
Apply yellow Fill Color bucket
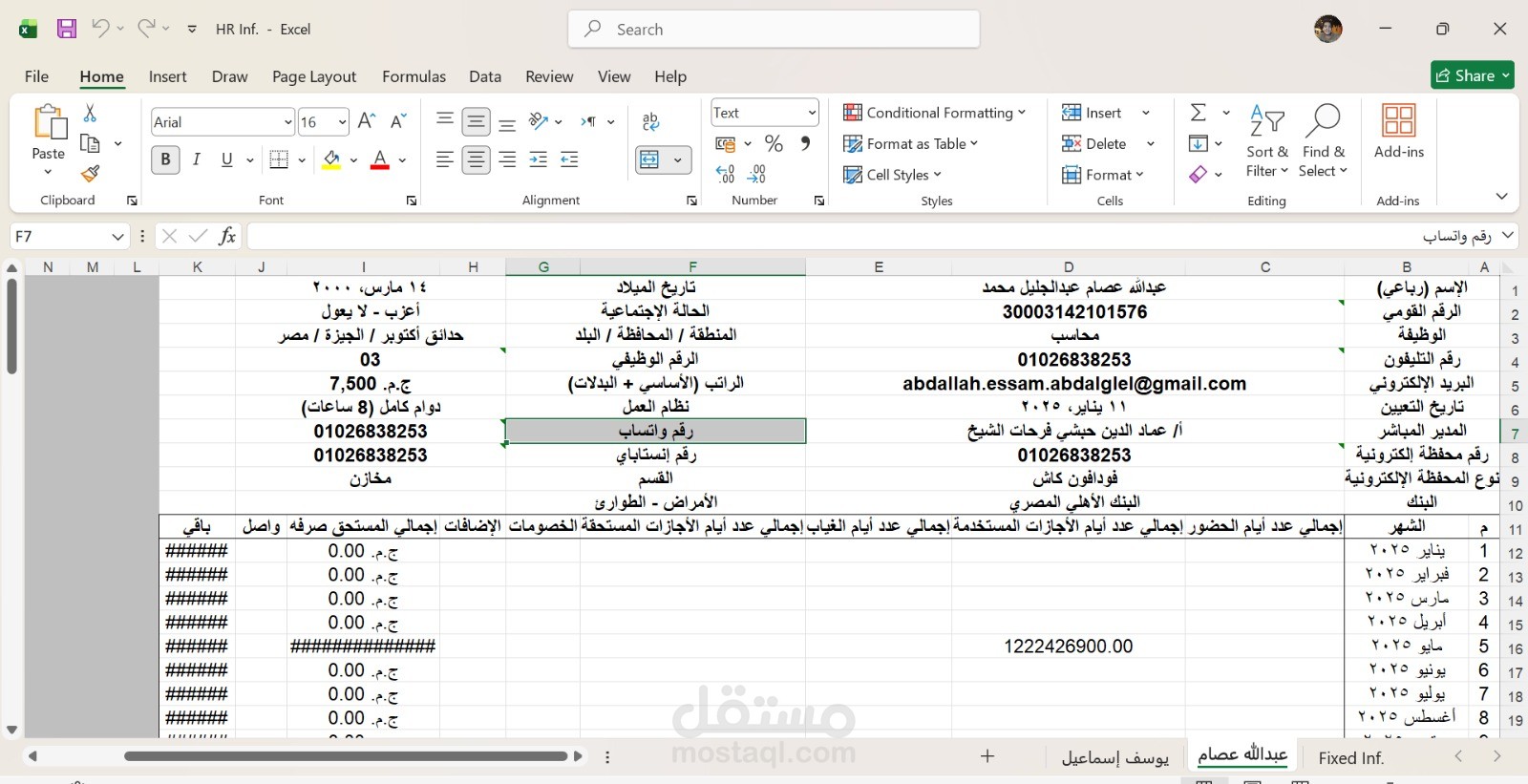tap(331, 159)
